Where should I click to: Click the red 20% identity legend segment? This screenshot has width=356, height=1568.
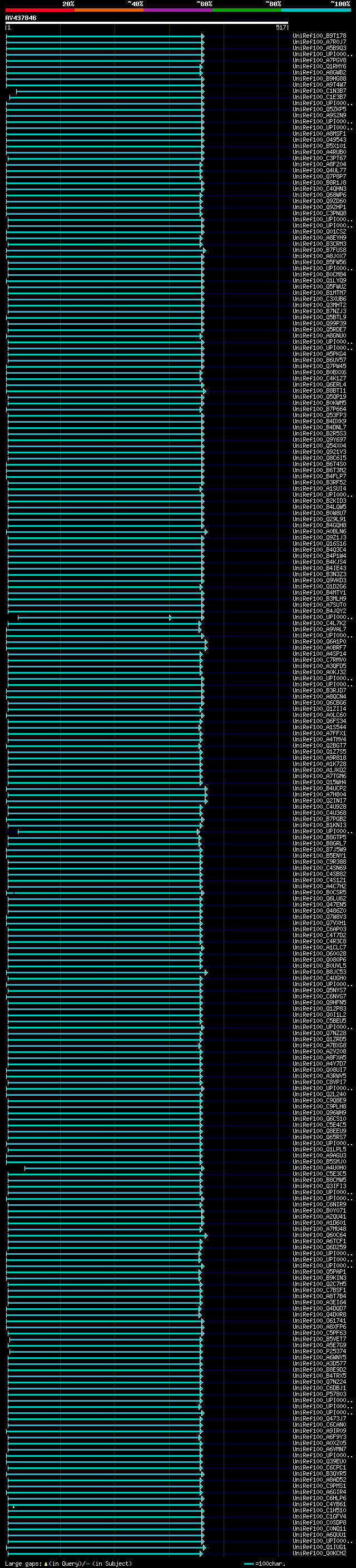(x=39, y=10)
